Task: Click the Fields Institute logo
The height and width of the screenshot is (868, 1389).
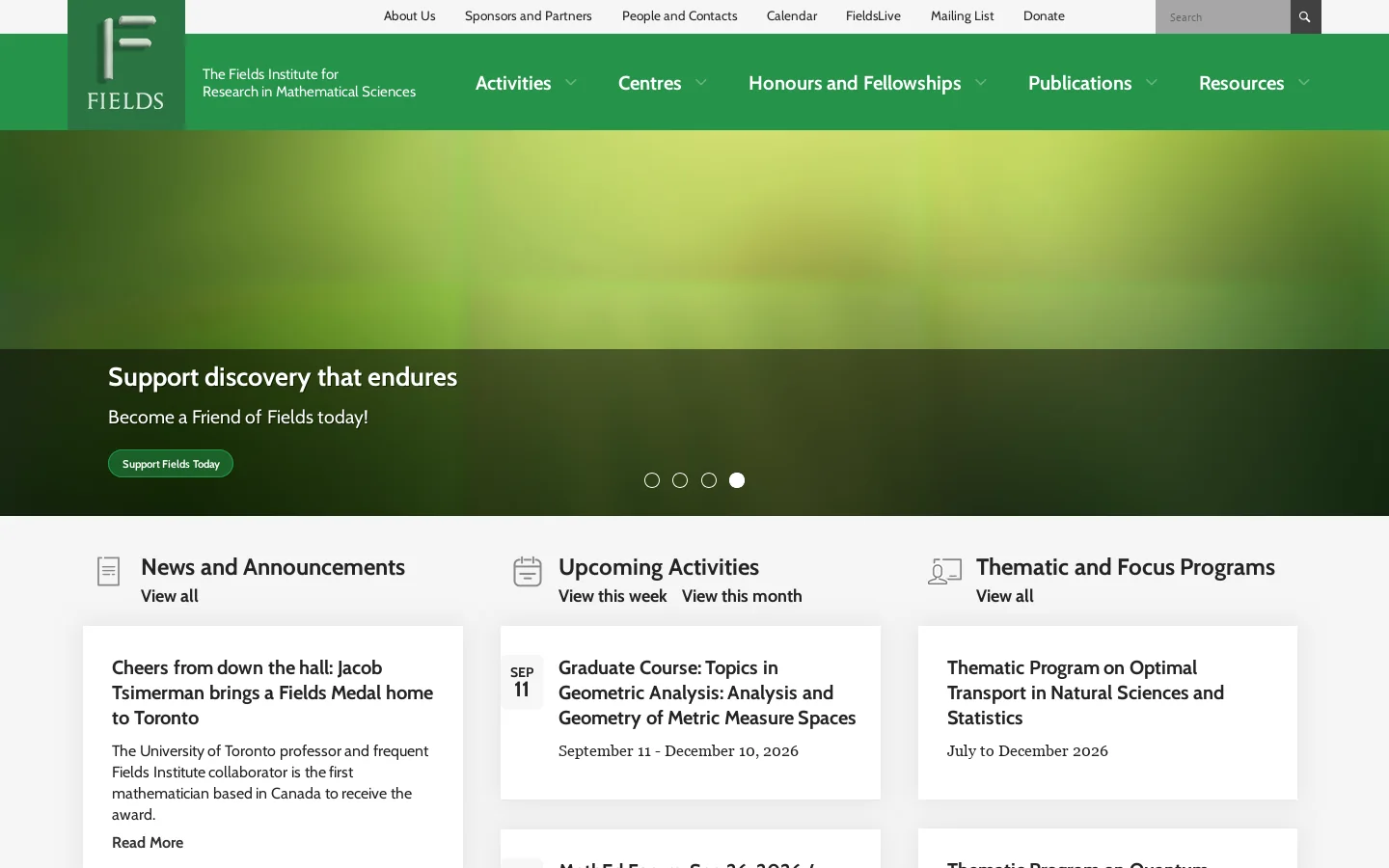Action: pyautogui.click(x=126, y=65)
